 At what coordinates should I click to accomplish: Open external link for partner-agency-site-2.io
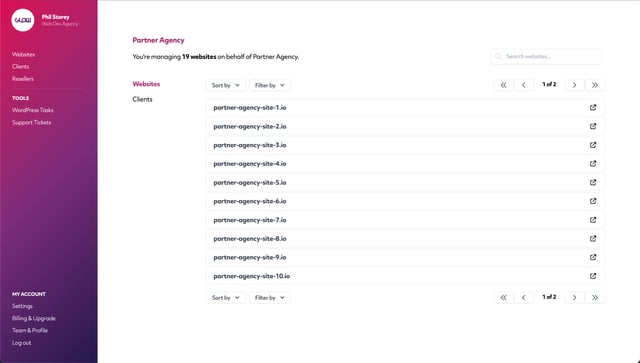tap(593, 126)
